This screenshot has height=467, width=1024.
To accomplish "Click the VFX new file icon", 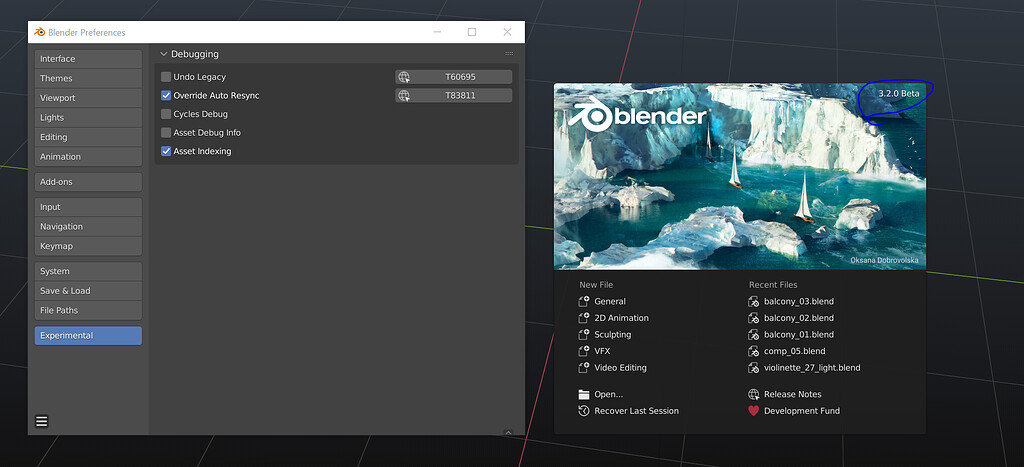I will coord(584,351).
